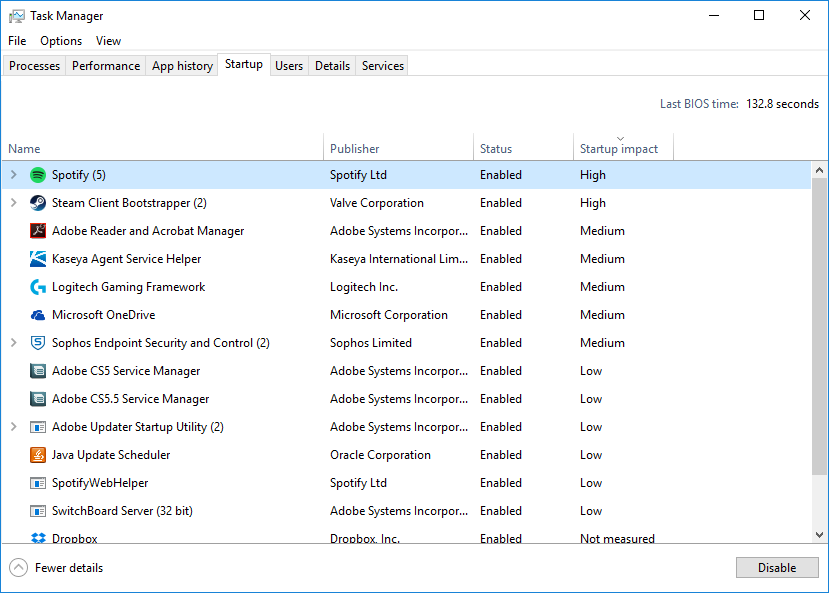
Task: Click the Dropbox icon
Action: 37,537
